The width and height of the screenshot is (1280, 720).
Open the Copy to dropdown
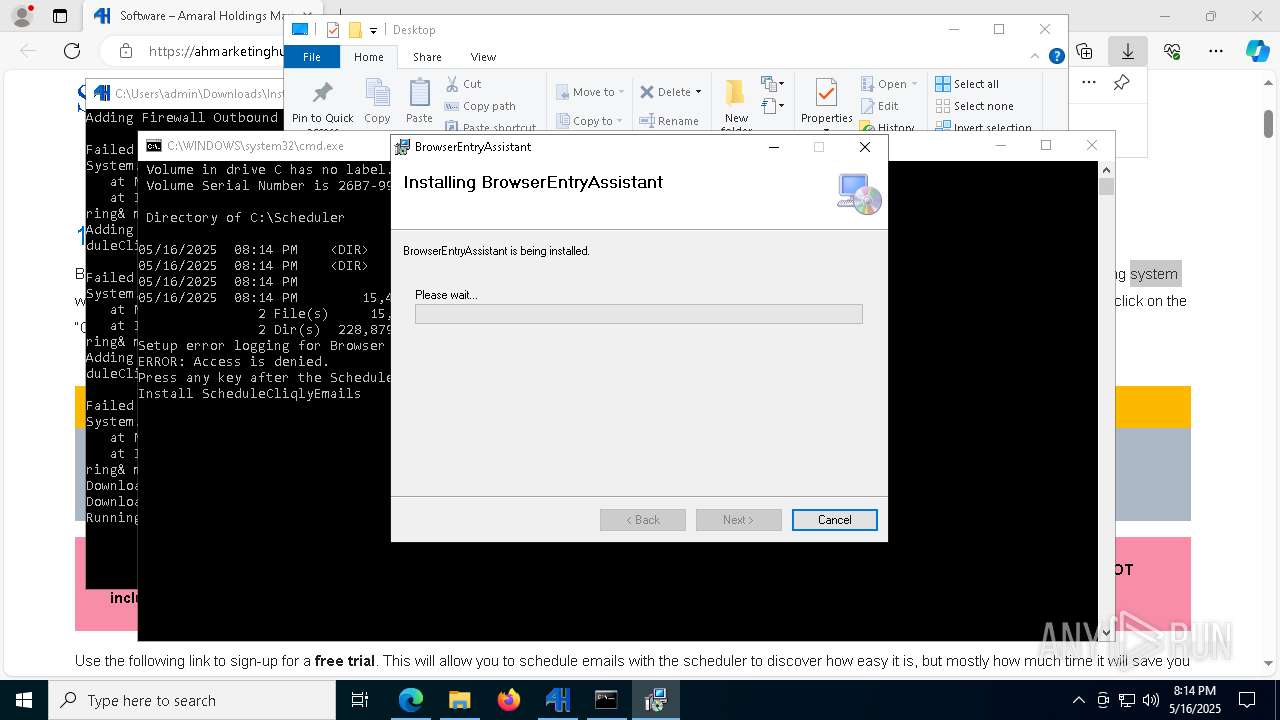tap(590, 121)
